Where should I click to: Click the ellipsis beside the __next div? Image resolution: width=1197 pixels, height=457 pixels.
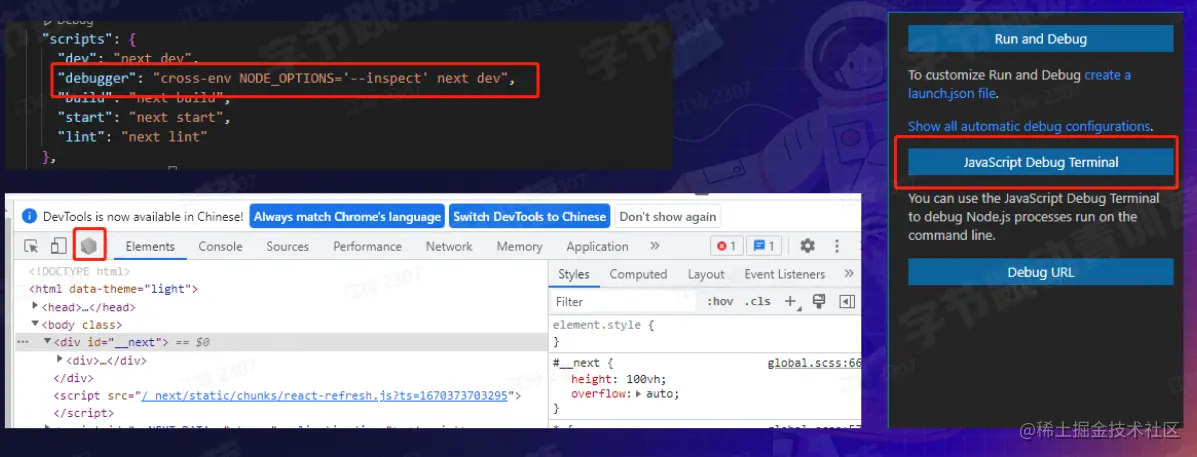[x=22, y=343]
